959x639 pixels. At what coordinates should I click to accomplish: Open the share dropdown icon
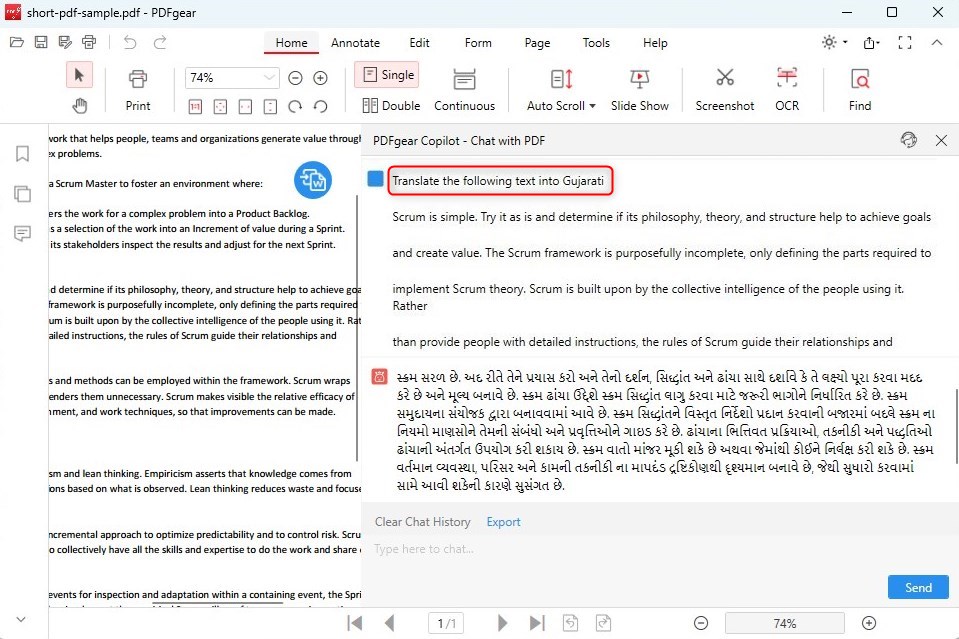tap(871, 42)
